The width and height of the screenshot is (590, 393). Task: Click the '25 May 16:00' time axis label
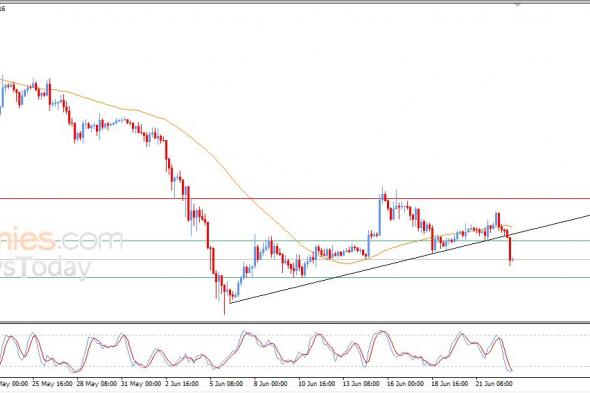click(52, 384)
